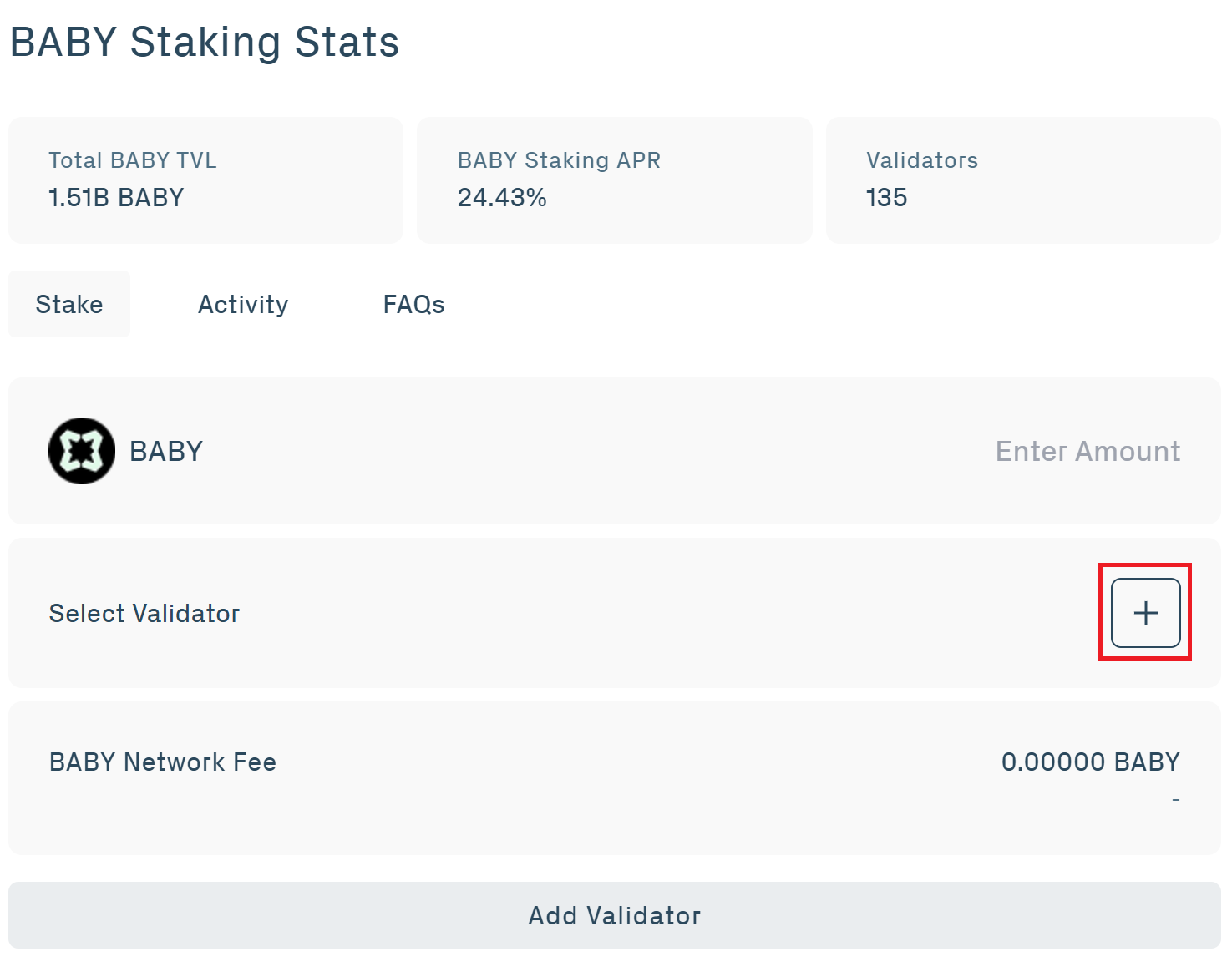1232x977 pixels.
Task: Click the highlighted plus icon in Select Validator row
Action: click(1144, 612)
